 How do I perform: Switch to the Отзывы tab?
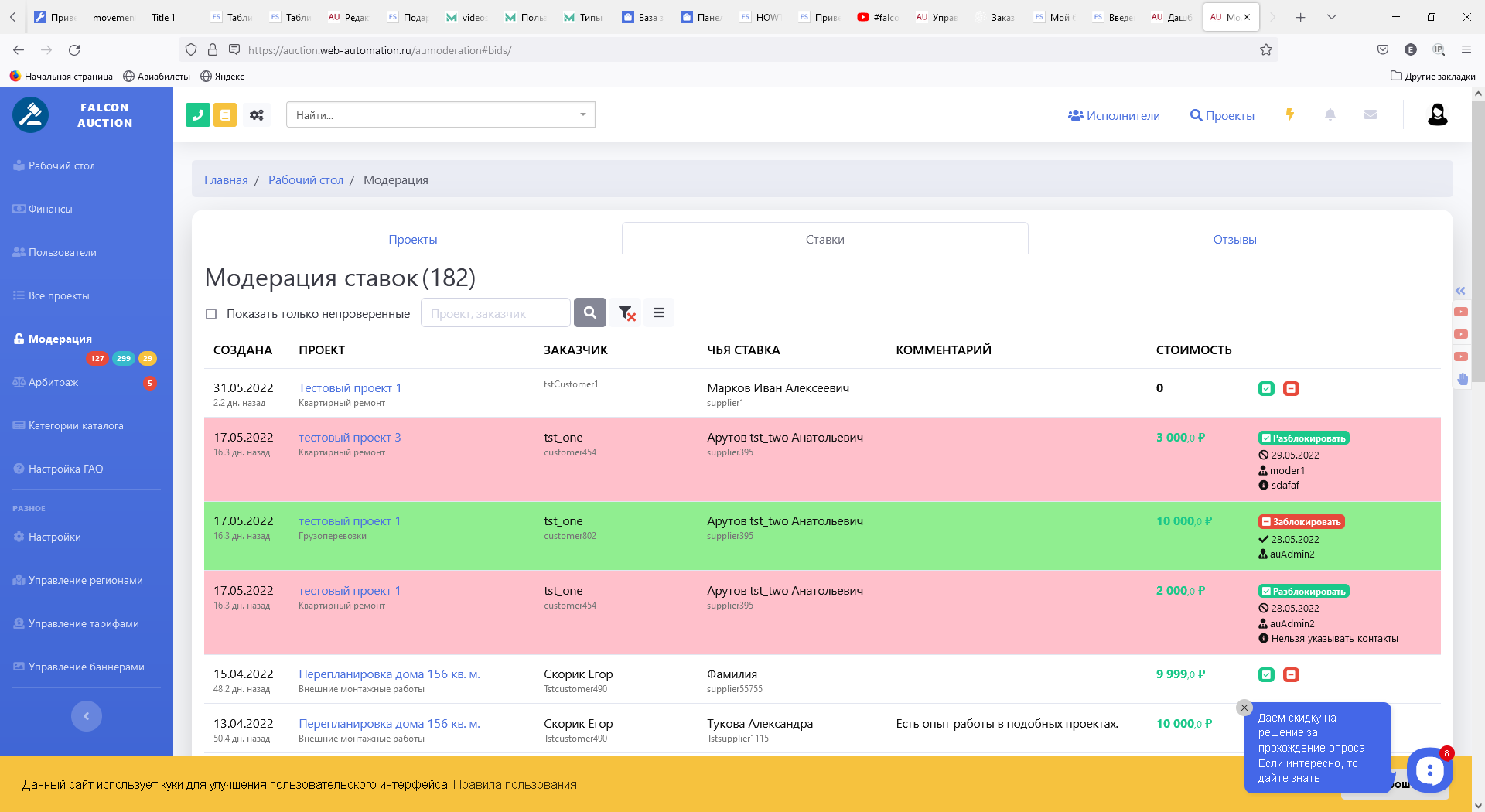[x=1234, y=240]
